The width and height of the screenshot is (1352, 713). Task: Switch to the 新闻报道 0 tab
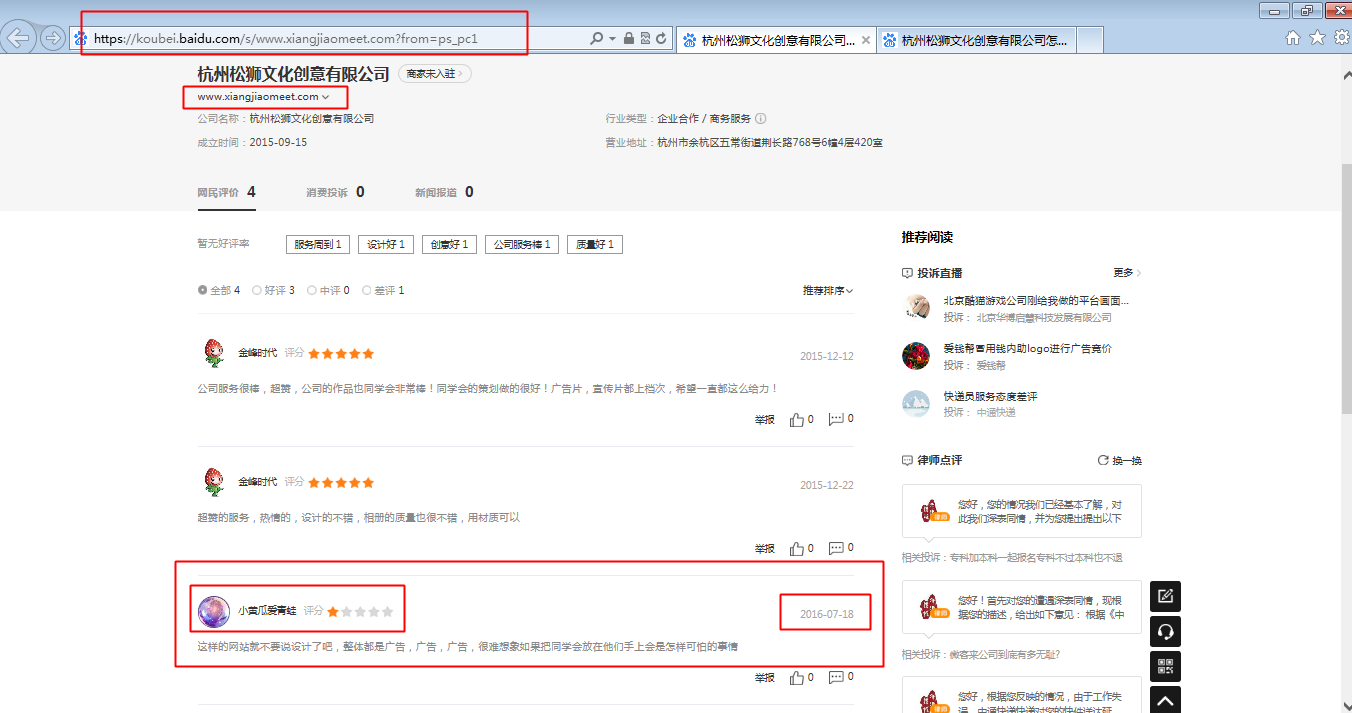tap(444, 192)
